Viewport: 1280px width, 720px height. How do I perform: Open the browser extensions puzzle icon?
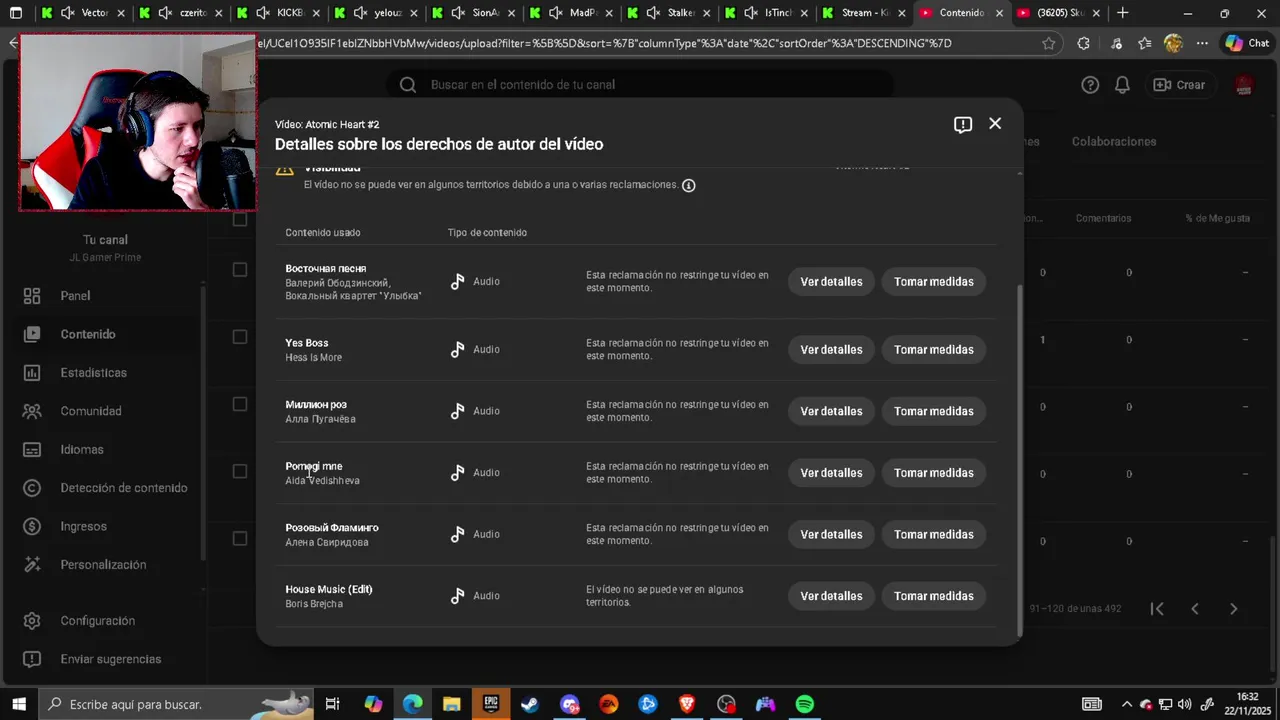coord(1083,43)
